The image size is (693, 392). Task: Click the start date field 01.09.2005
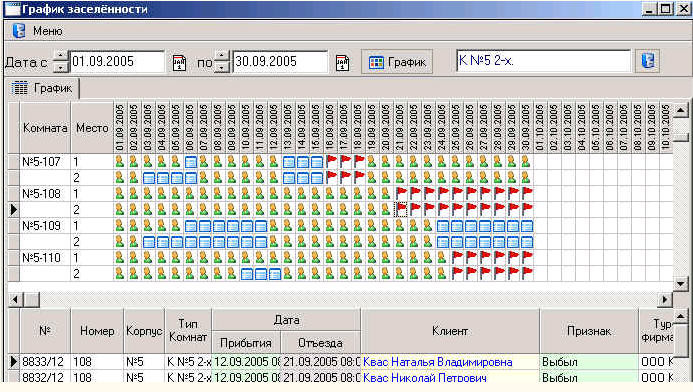(x=117, y=61)
